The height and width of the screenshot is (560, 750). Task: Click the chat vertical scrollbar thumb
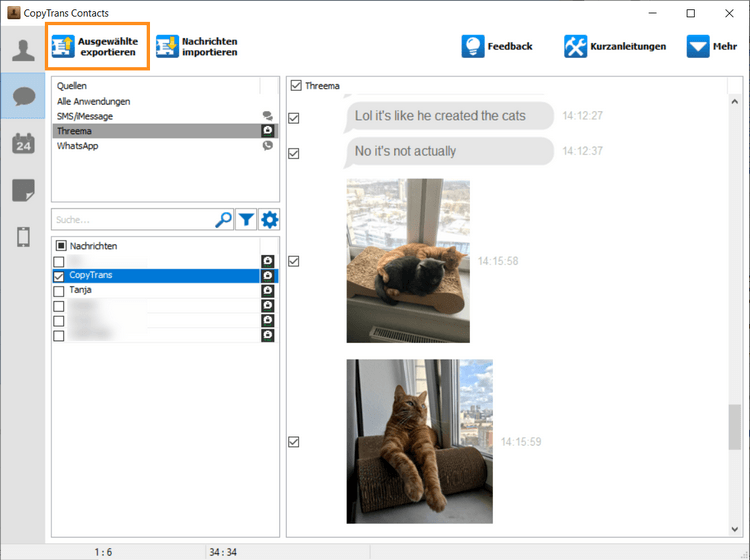(x=735, y=427)
